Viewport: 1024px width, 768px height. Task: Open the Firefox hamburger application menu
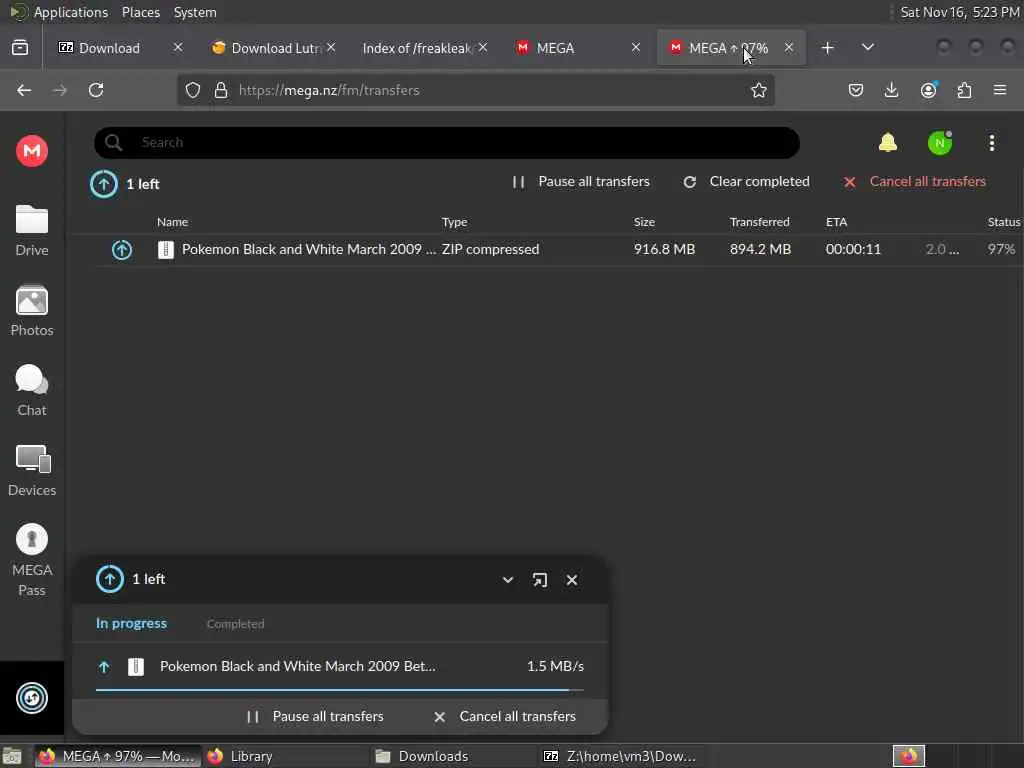click(1000, 90)
